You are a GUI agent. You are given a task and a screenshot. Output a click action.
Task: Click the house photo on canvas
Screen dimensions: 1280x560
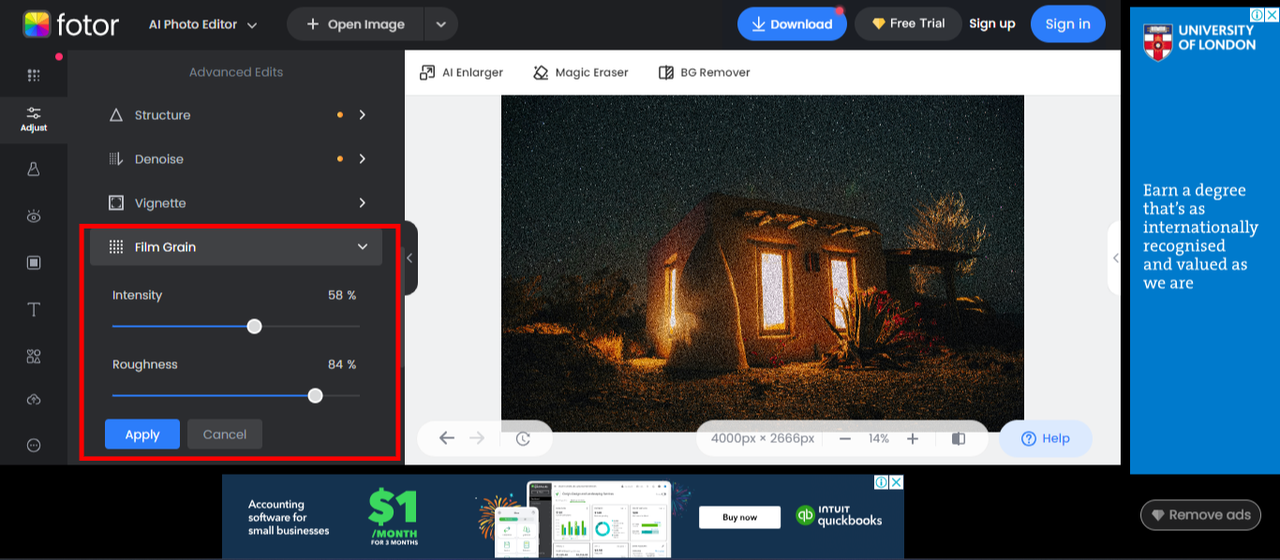click(762, 263)
